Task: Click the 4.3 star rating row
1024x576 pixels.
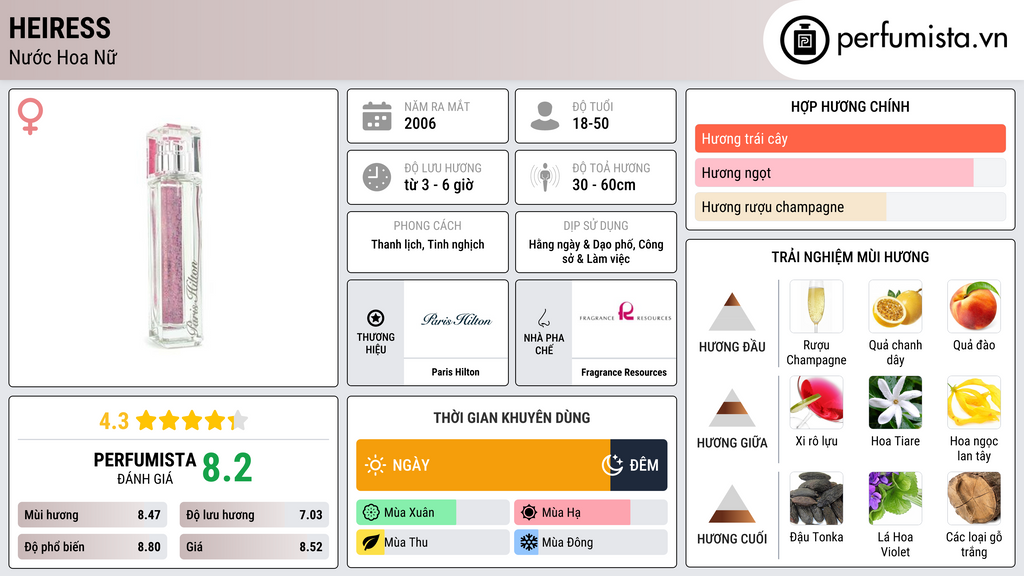Action: point(174,421)
